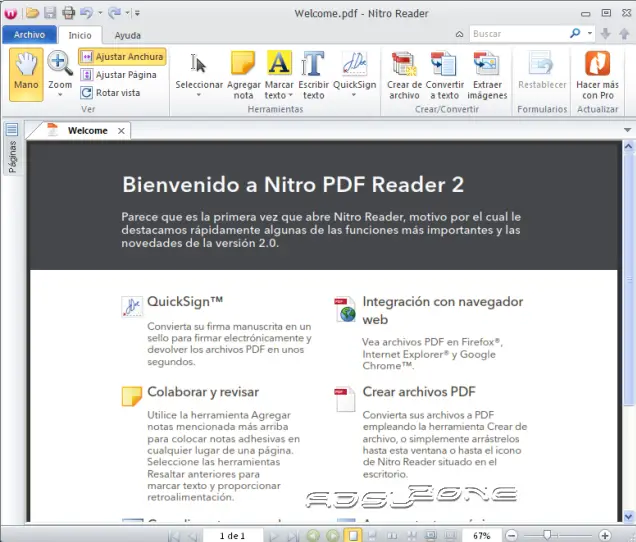Click Marcar texto highlighter icon
Screen dimensions: 636x542
click(x=279, y=63)
